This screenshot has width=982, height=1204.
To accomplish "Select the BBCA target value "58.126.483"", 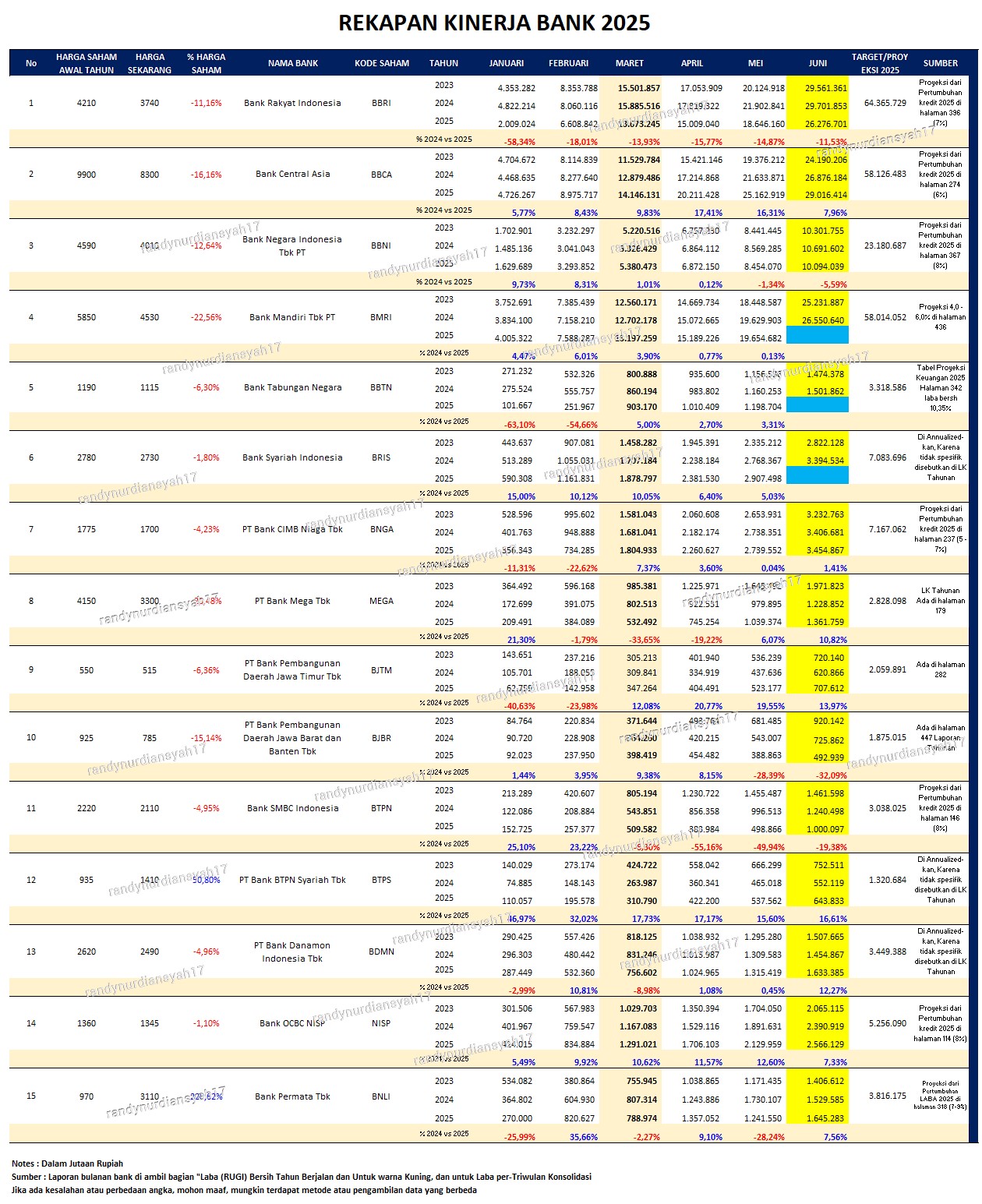I will (x=885, y=174).
